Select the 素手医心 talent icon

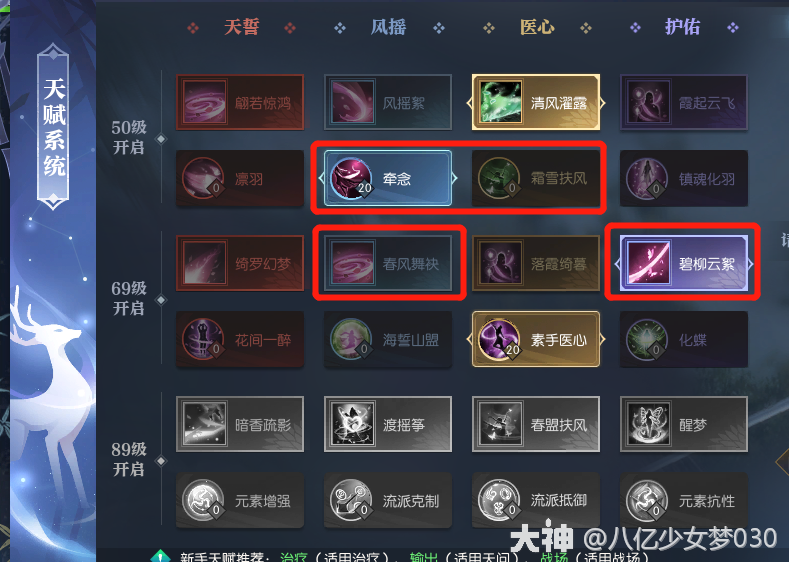499,339
